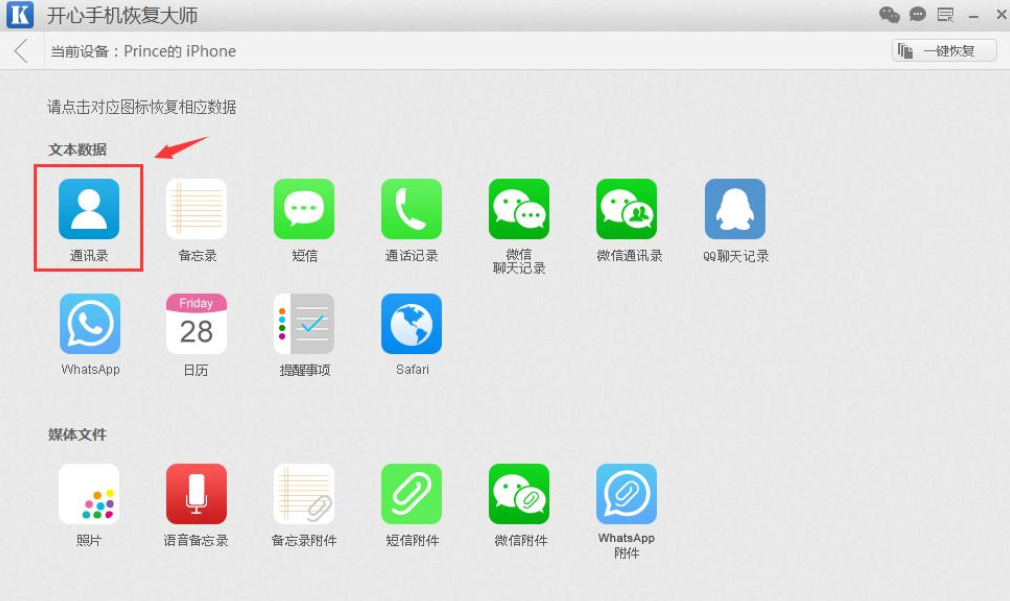Select 语音备忘录 voice memo icon
The height and width of the screenshot is (601, 1010).
(x=196, y=494)
